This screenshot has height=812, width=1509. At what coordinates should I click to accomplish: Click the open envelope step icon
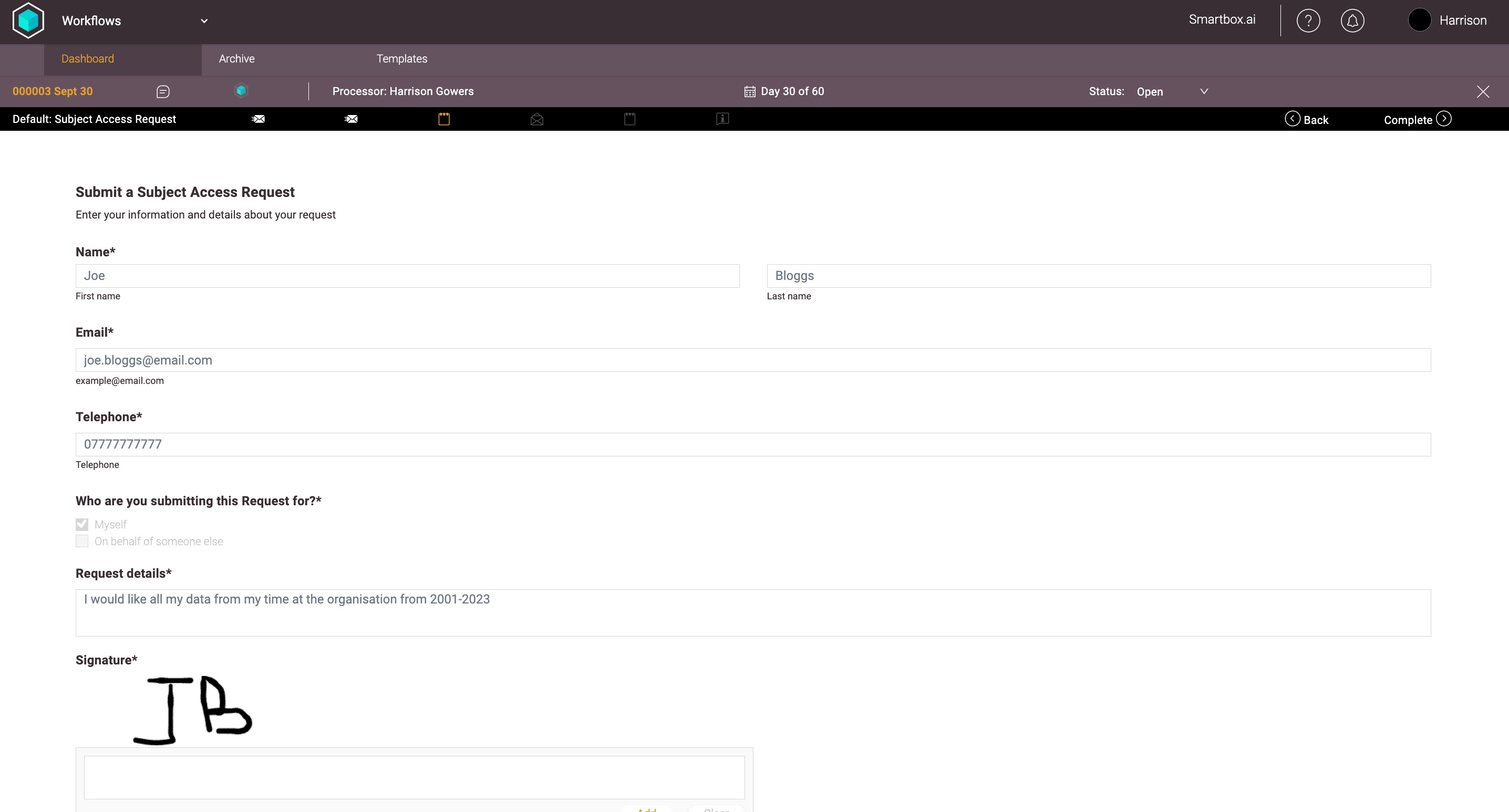click(536, 119)
